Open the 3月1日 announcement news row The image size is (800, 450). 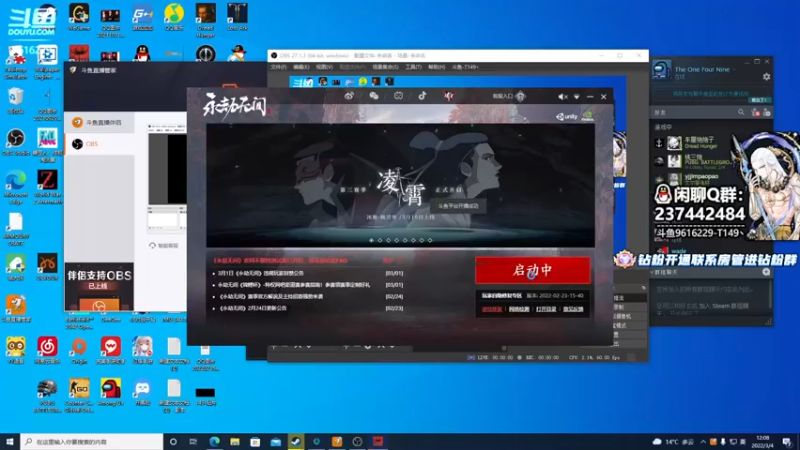[308, 273]
